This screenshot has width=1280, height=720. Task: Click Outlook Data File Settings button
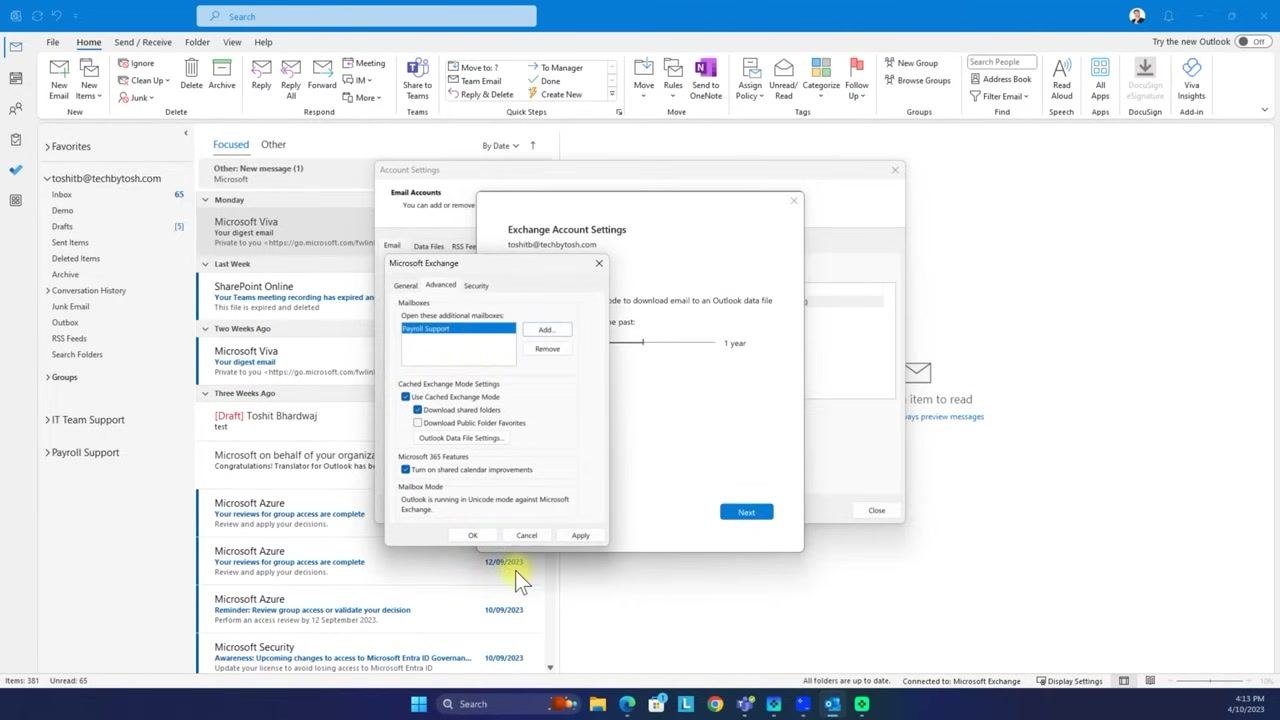pyautogui.click(x=460, y=438)
